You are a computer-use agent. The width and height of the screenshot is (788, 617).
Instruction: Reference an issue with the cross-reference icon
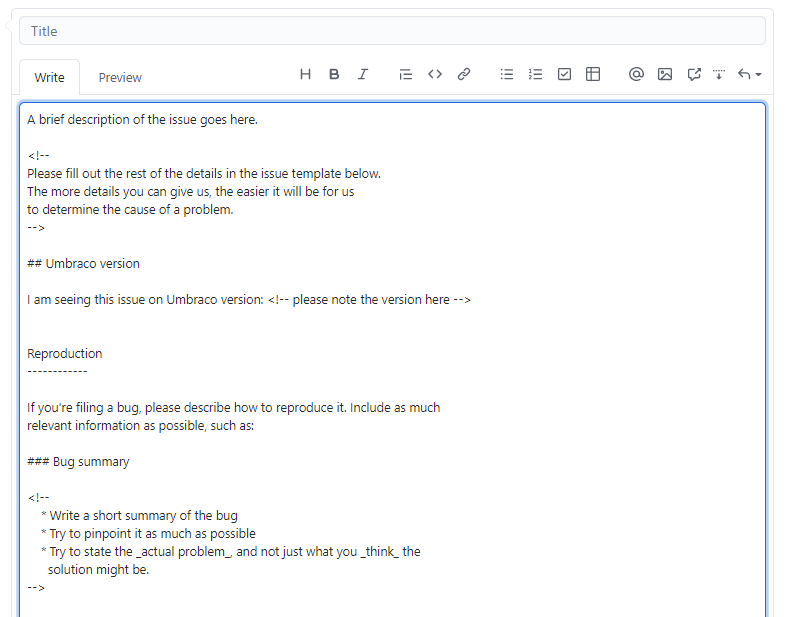[694, 74]
